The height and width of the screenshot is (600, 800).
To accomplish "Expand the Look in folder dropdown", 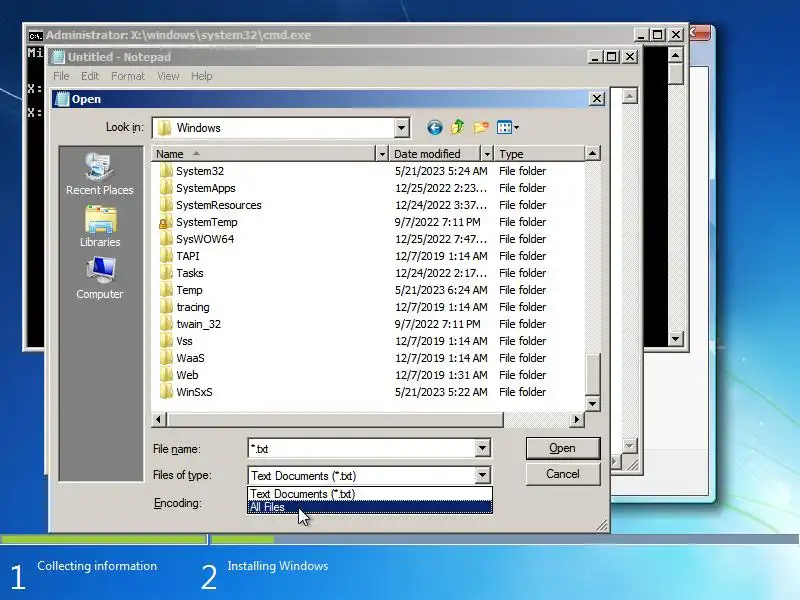I will point(402,128).
